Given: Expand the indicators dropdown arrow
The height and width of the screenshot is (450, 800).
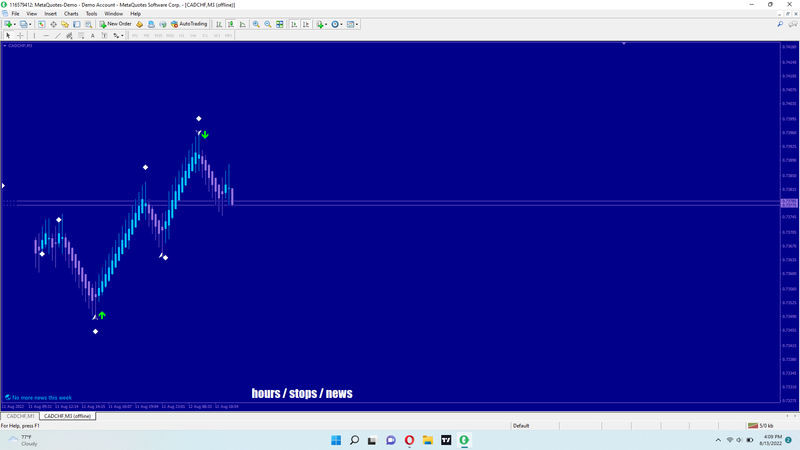Looking at the screenshot, I should point(326,24).
